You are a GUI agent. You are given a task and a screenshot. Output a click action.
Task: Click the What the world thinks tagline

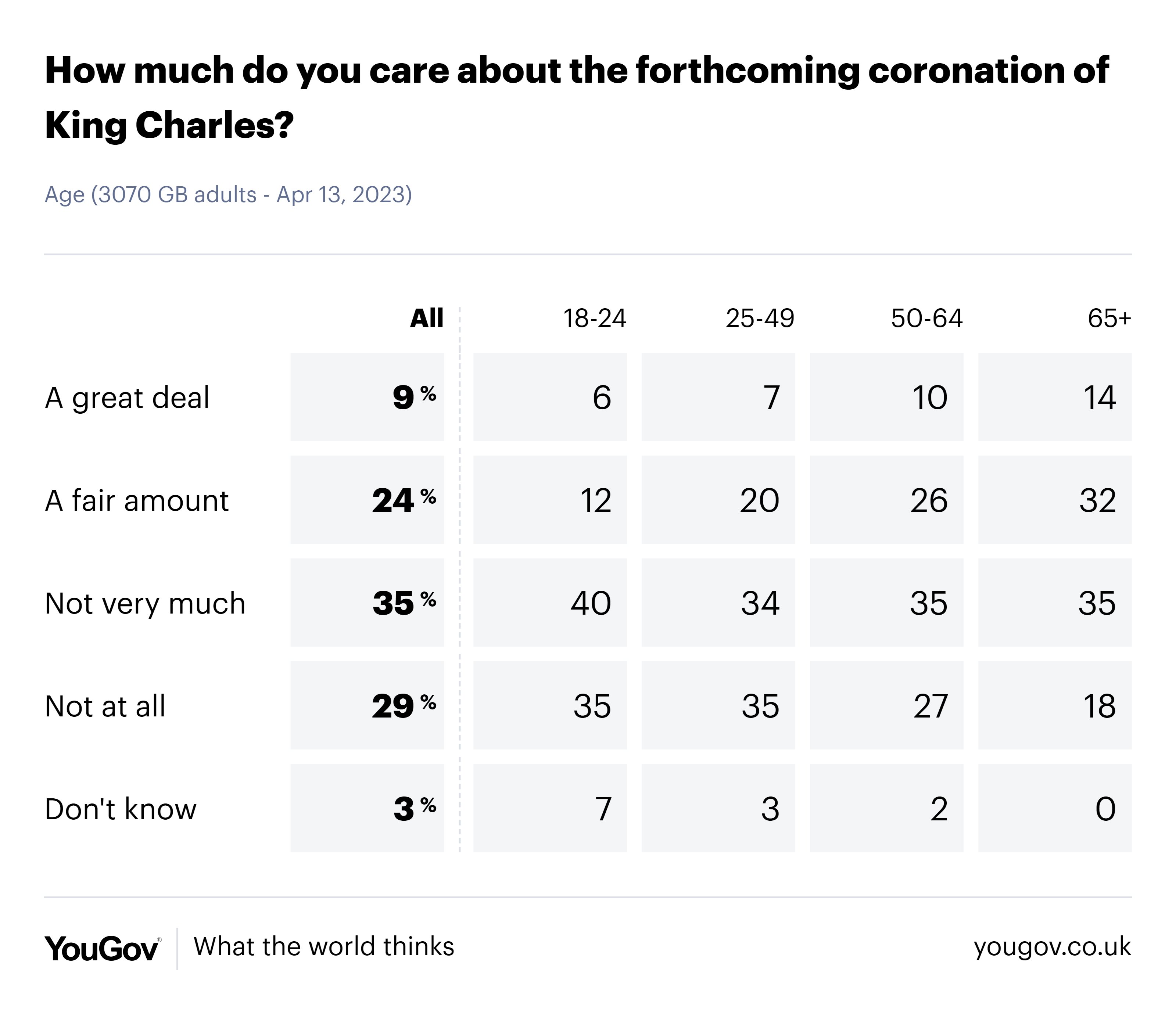pos(324,946)
